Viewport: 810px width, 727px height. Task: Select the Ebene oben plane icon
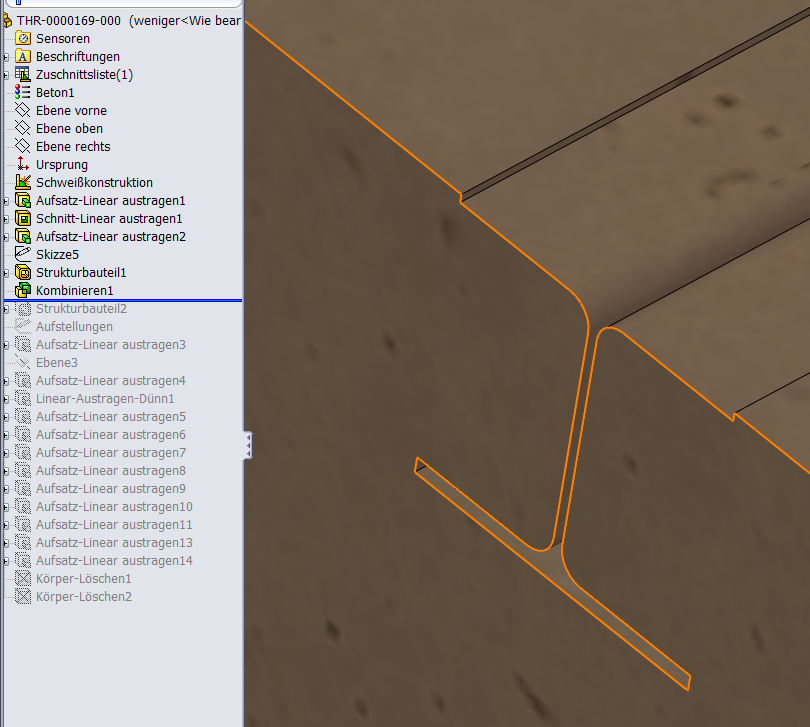(23, 128)
